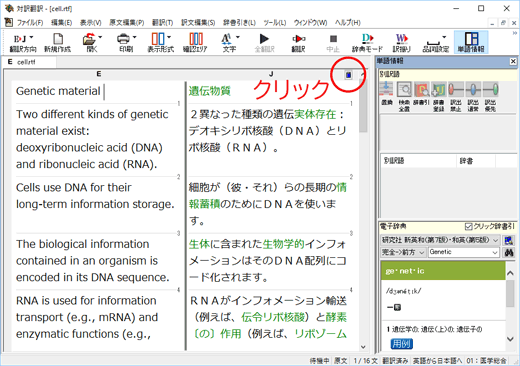Open the ツール(L) menu
Image resolution: width=520 pixels, height=366 pixels.
275,23
